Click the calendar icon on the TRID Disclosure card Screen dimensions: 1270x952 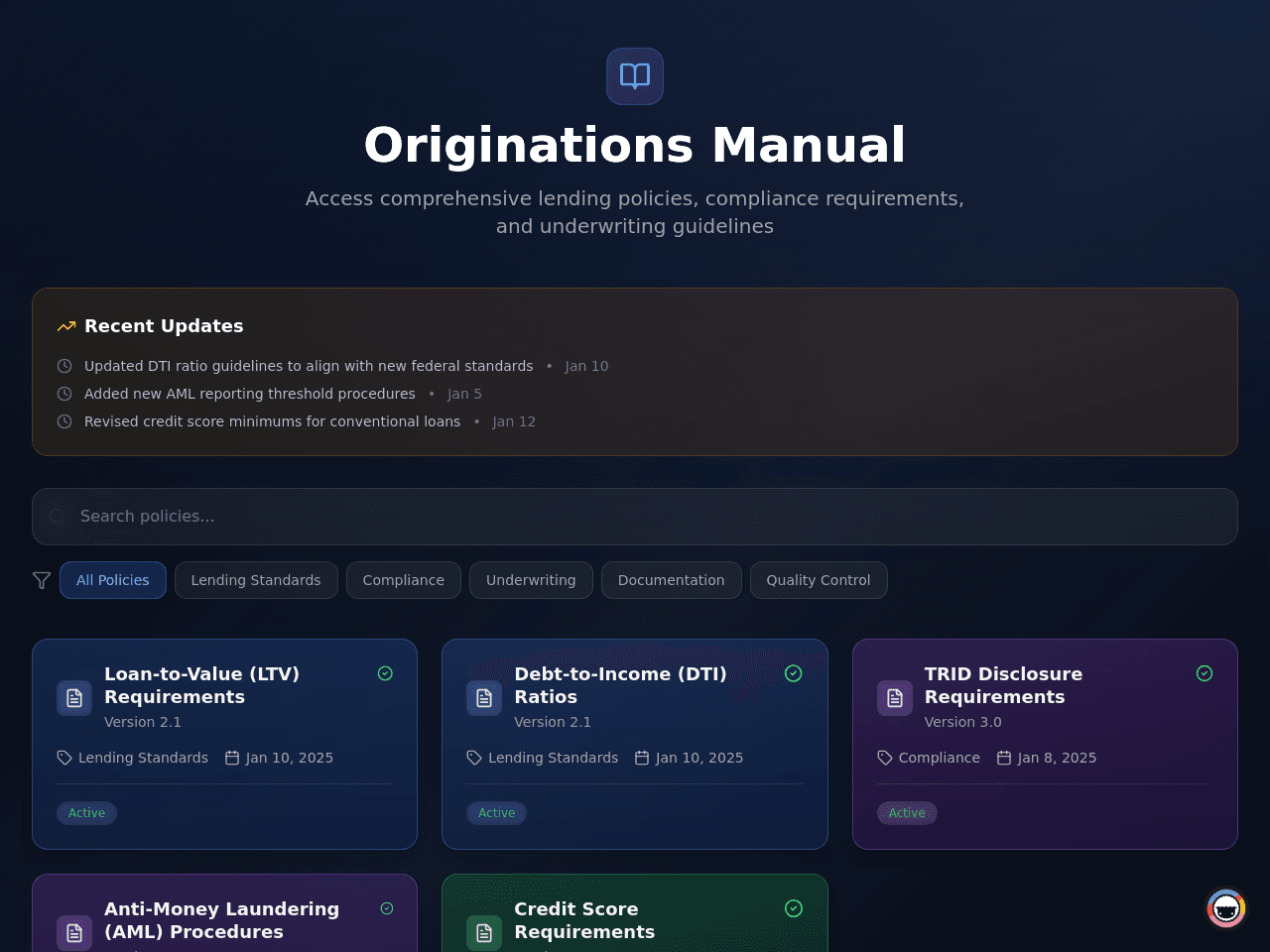tap(1004, 758)
